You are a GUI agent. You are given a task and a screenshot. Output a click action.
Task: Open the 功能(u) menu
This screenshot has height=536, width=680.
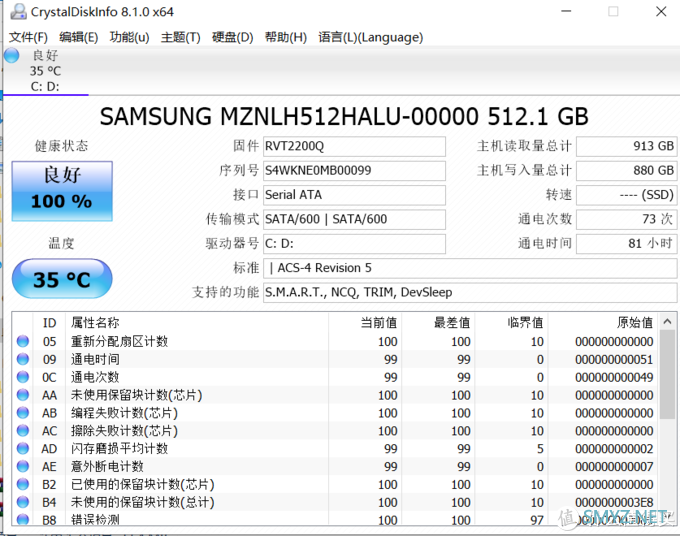pyautogui.click(x=130, y=37)
